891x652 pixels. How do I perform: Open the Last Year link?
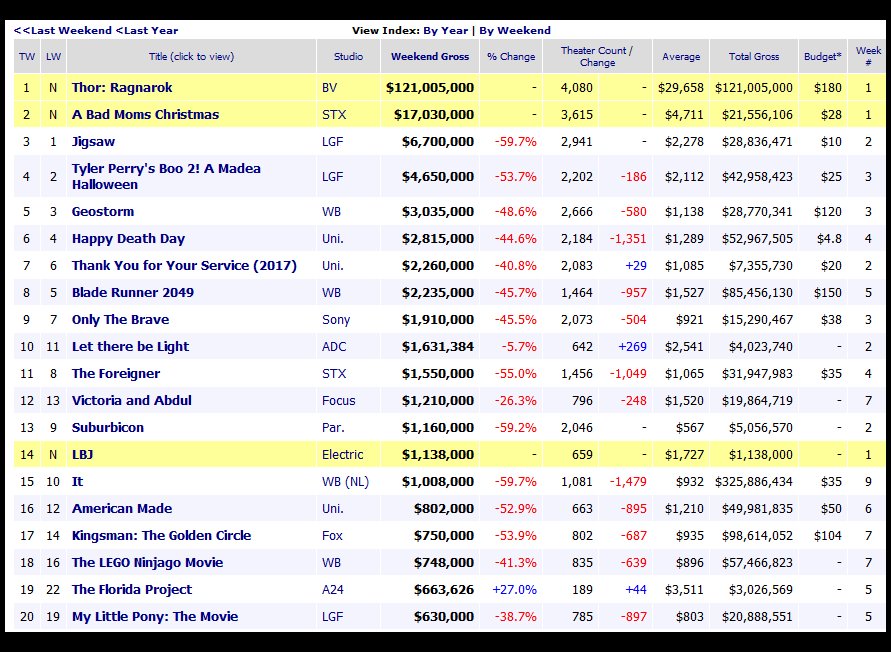pyautogui.click(x=147, y=31)
